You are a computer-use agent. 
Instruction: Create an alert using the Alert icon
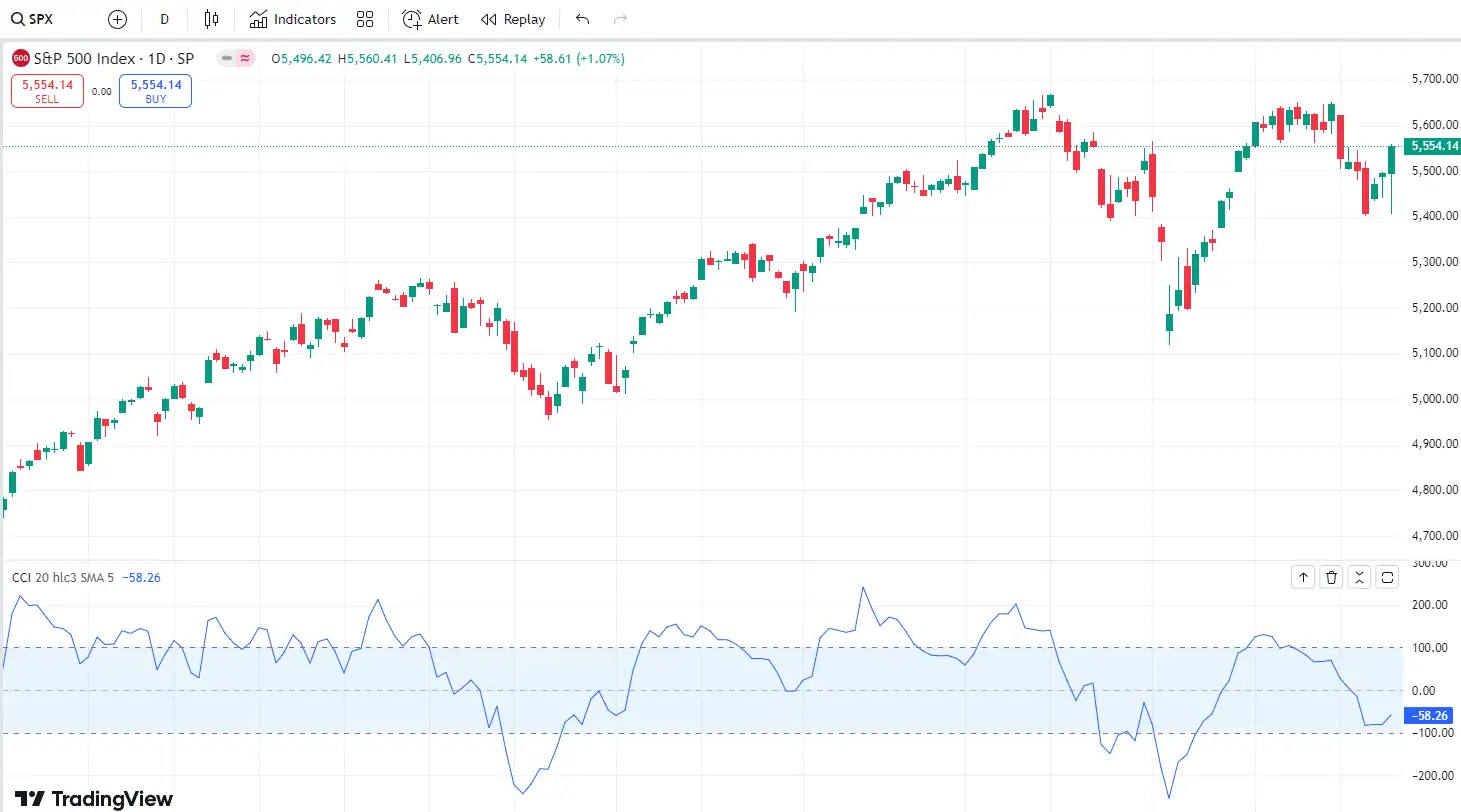coord(429,18)
